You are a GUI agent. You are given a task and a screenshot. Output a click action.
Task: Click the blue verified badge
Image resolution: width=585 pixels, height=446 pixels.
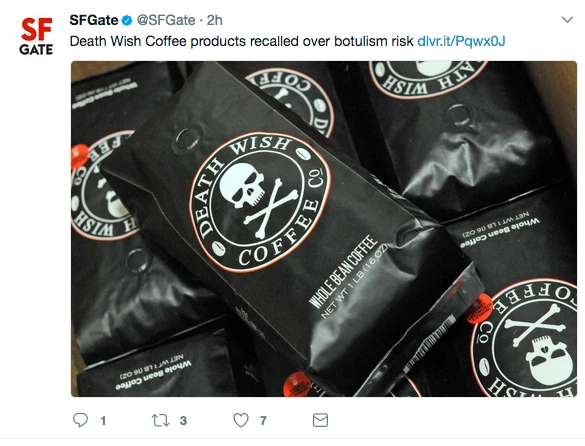click(127, 20)
